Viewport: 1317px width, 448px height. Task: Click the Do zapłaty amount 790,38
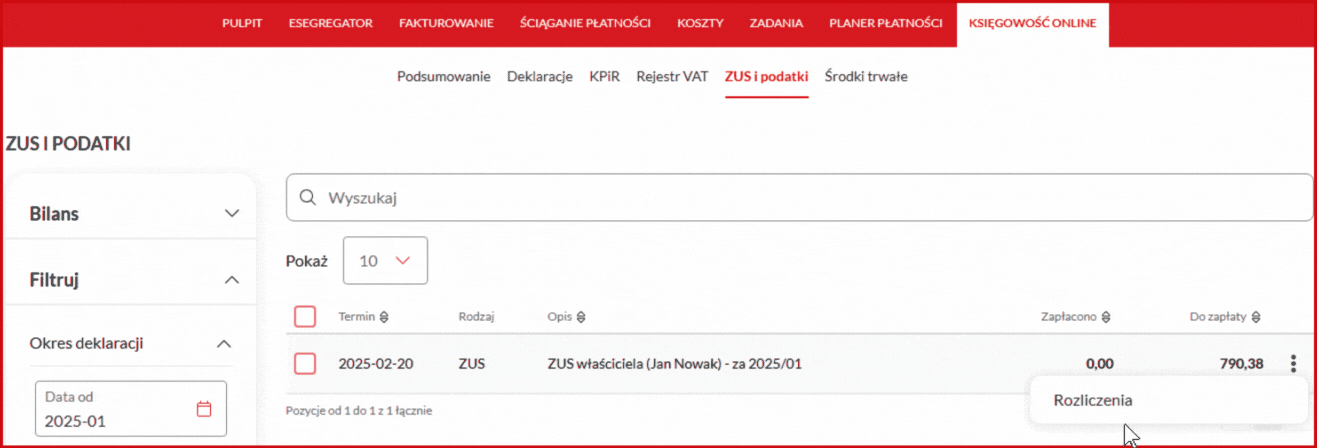1242,364
